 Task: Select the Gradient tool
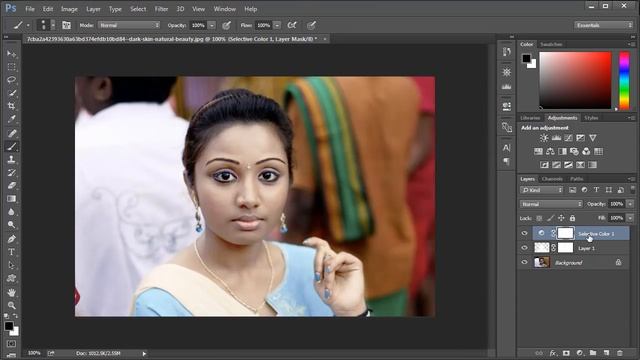11,198
